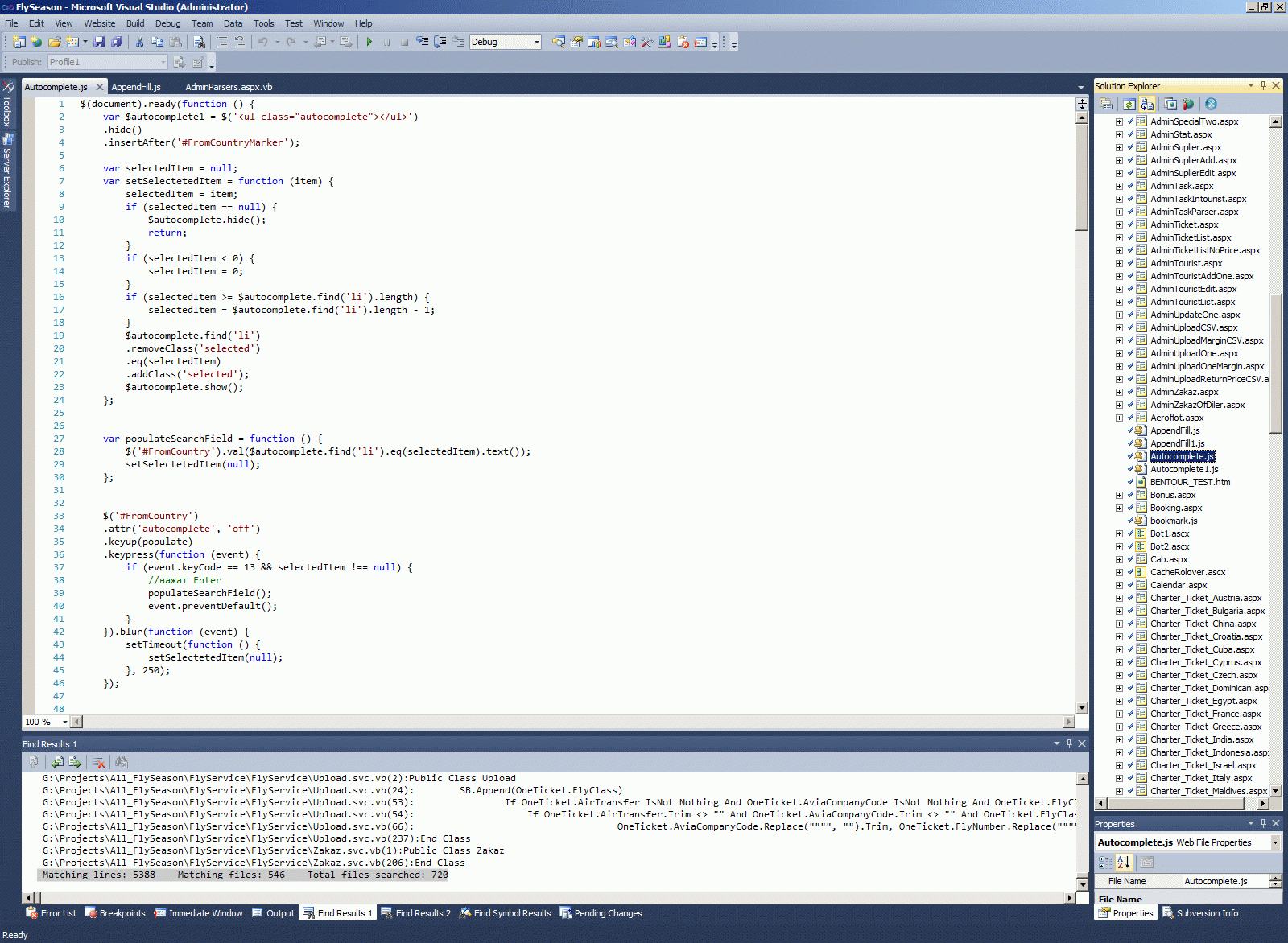Click the Step Into debug icon
Viewport: 1288px width, 943px height.
coord(422,42)
